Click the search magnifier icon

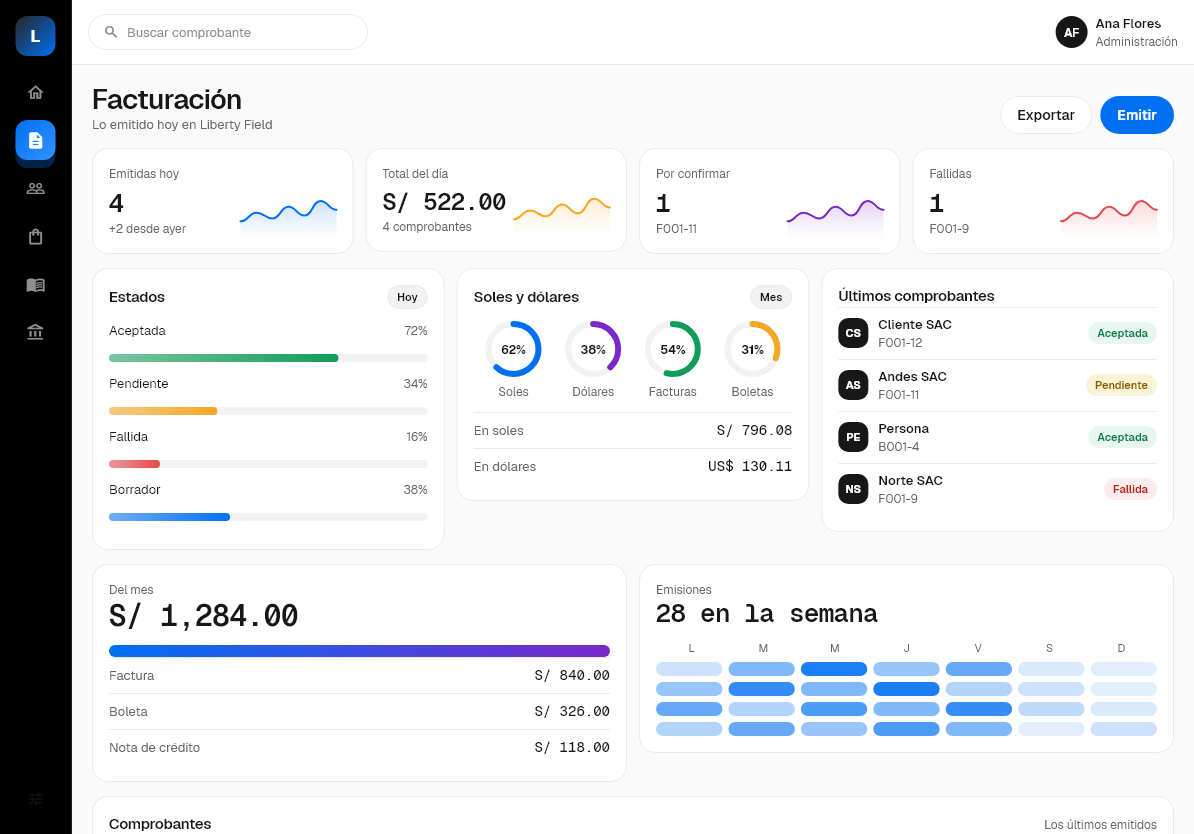coord(111,32)
